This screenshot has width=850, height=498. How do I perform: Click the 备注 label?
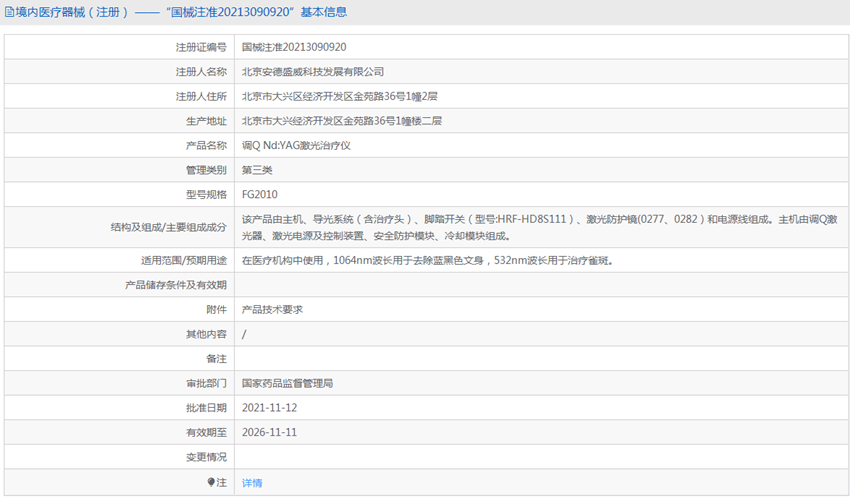216,359
